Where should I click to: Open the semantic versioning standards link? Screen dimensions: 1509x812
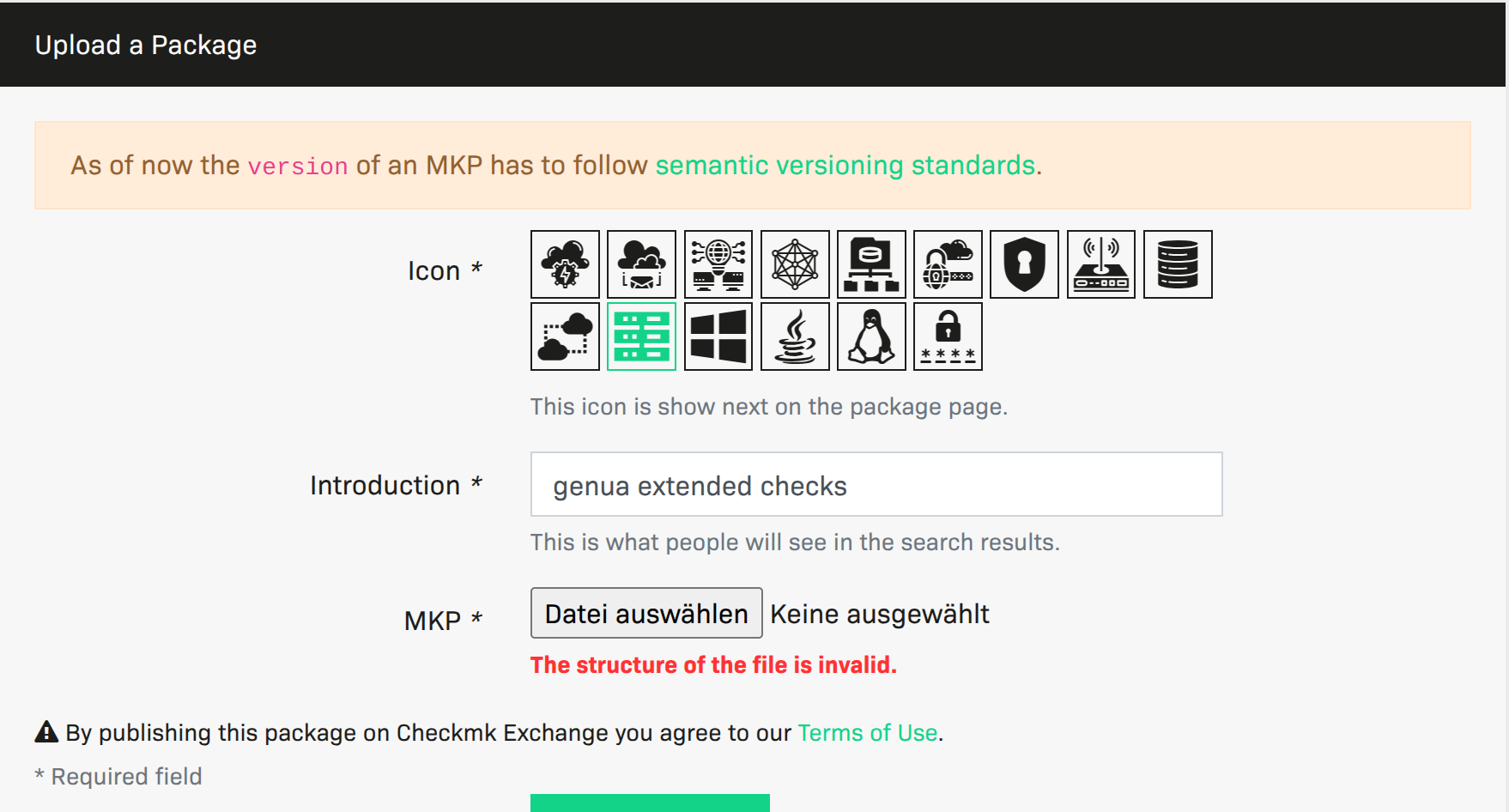[845, 165]
